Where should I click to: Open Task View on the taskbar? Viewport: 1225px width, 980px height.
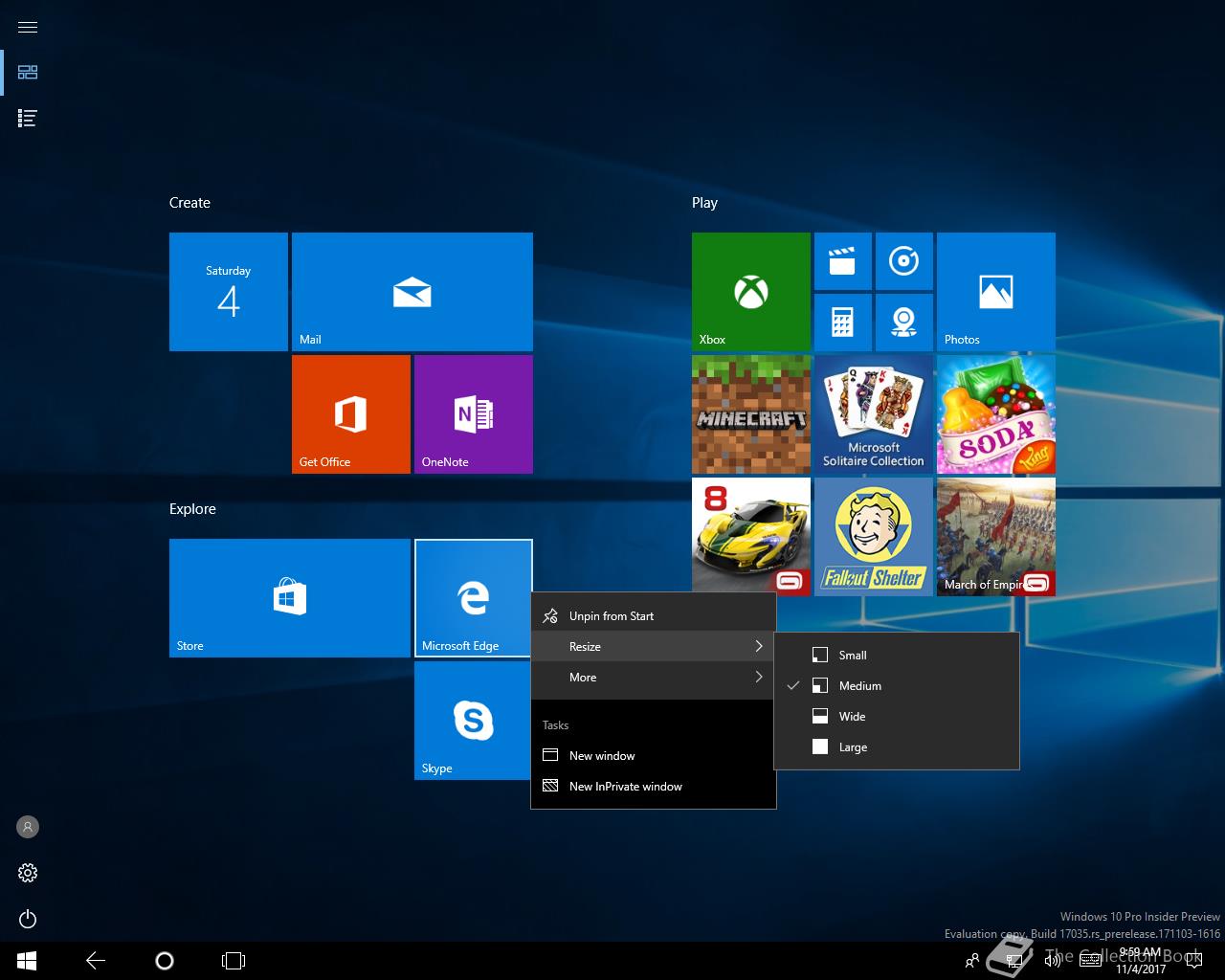tap(234, 961)
